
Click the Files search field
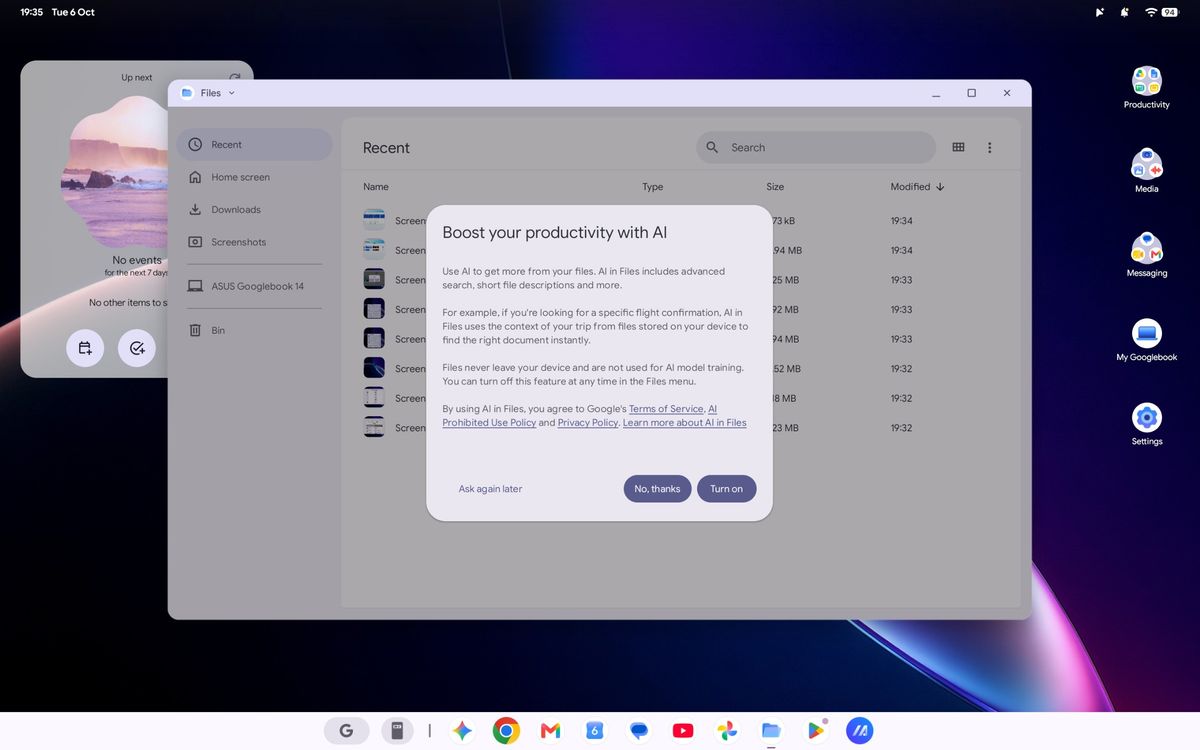[816, 147]
